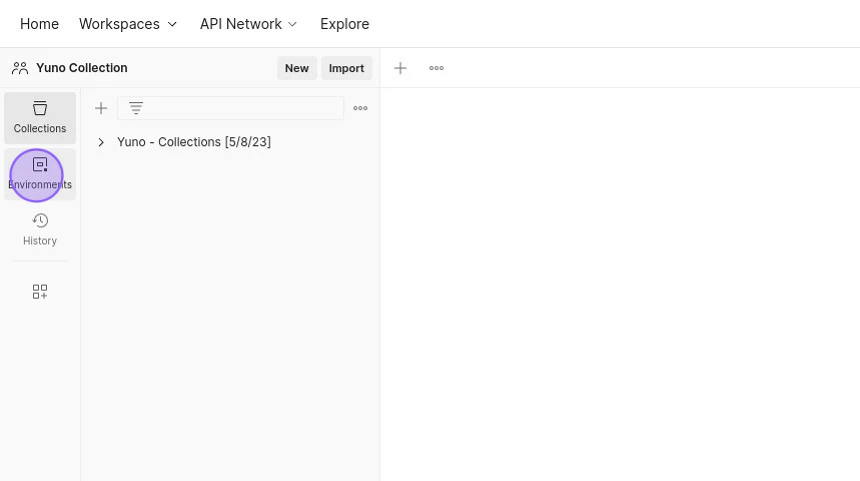Select the Yuno - Collections [5/8/23] collection
Viewport: 860px width, 481px height.
click(x=194, y=142)
